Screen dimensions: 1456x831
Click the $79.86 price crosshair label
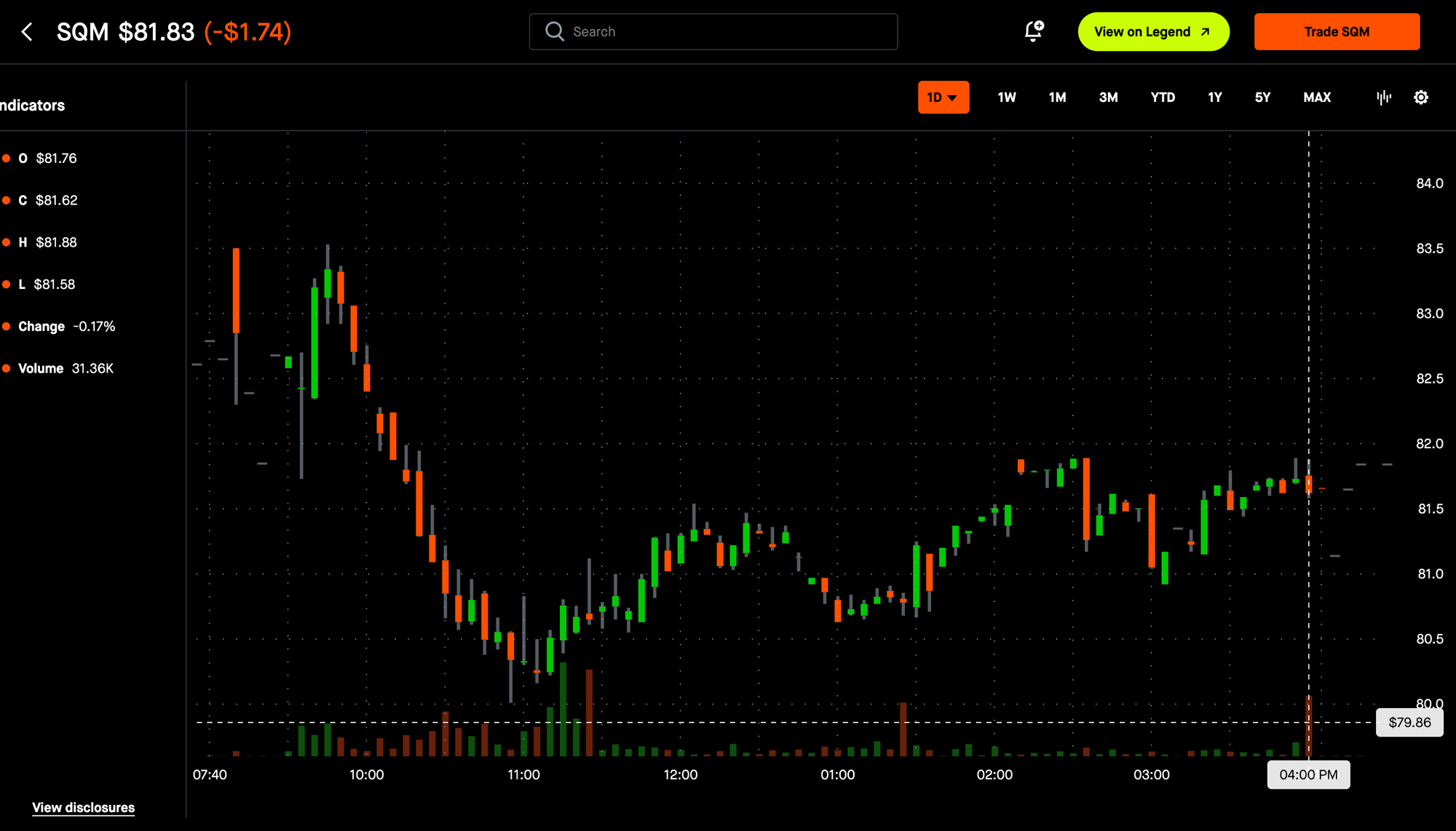point(1409,723)
